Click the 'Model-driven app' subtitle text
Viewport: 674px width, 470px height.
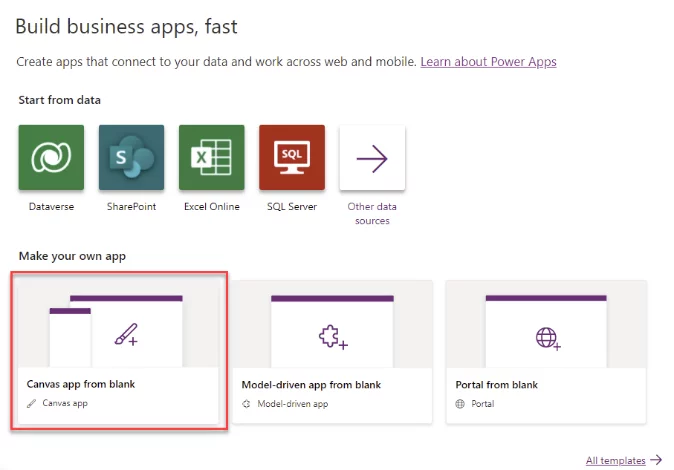[293, 404]
